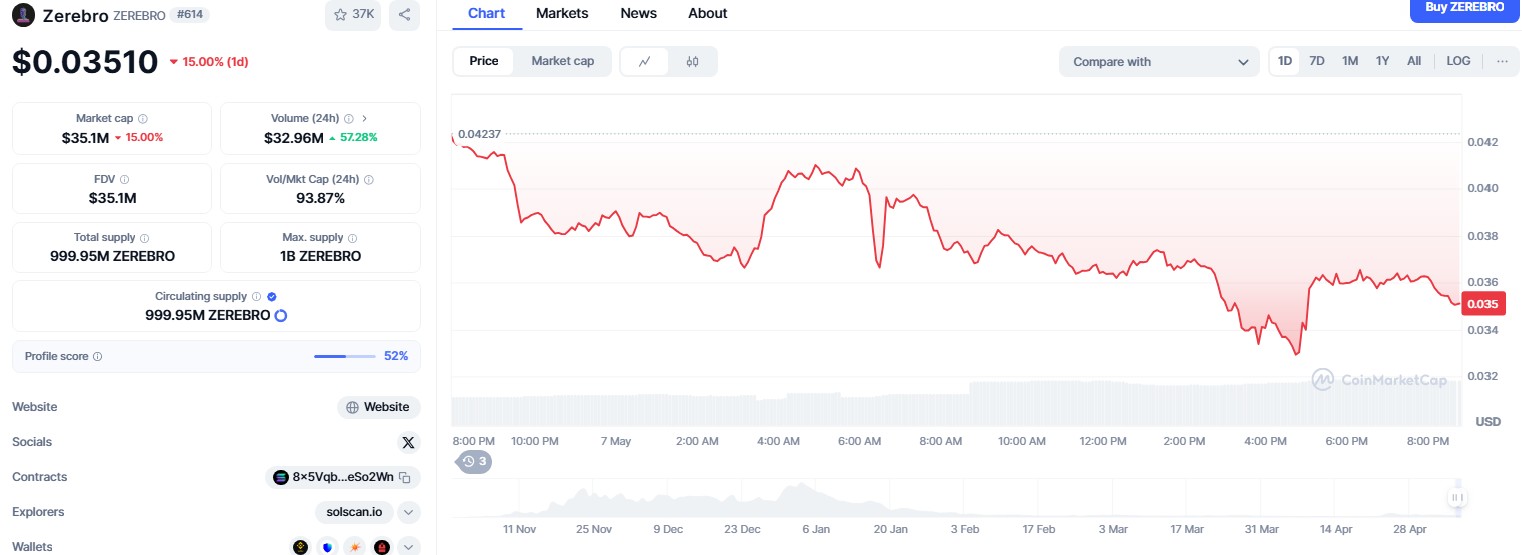
Task: Open the News tab
Action: click(638, 13)
